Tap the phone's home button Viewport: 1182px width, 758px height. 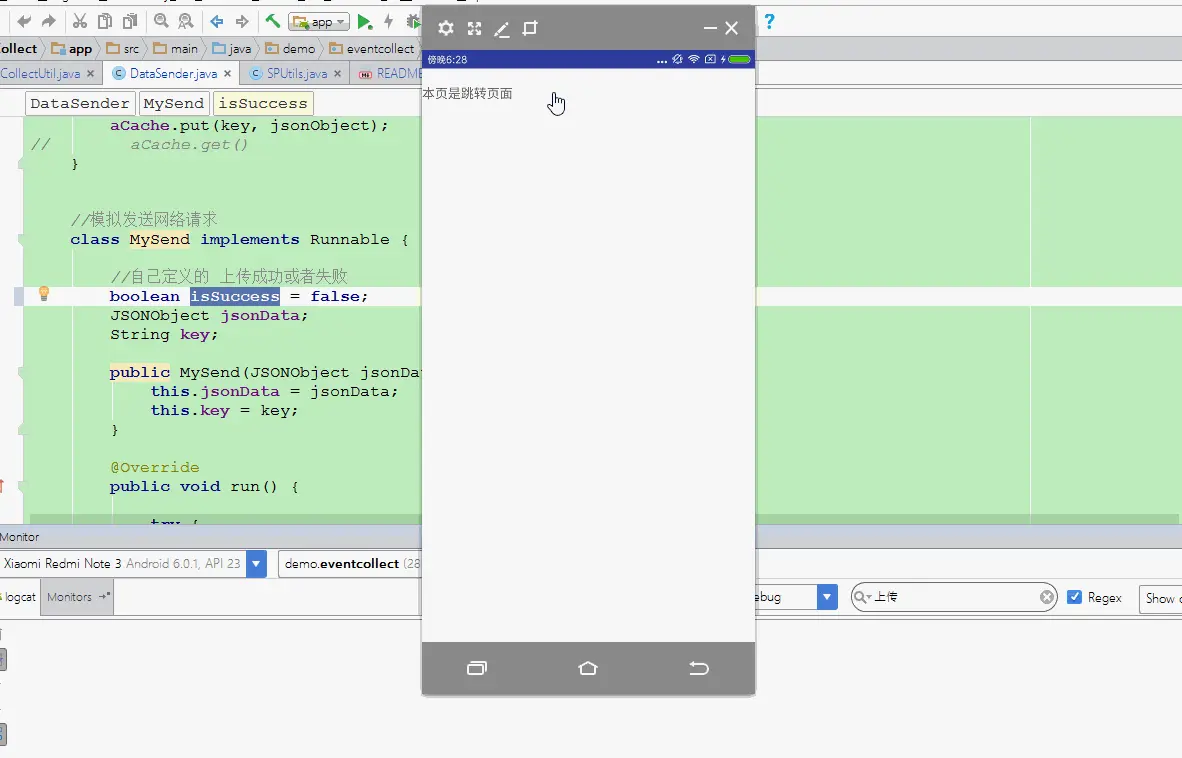[588, 668]
